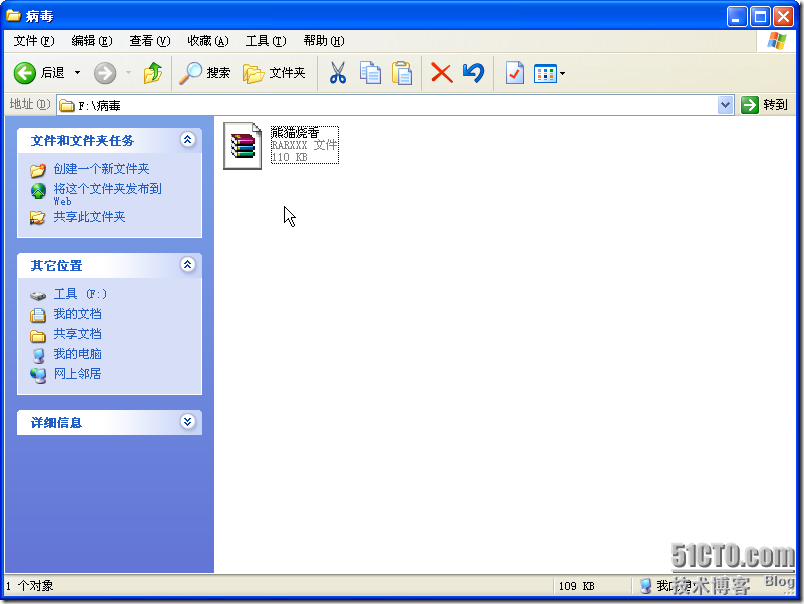
Task: Maximize the 病毒 window
Action: pyautogui.click(x=760, y=17)
